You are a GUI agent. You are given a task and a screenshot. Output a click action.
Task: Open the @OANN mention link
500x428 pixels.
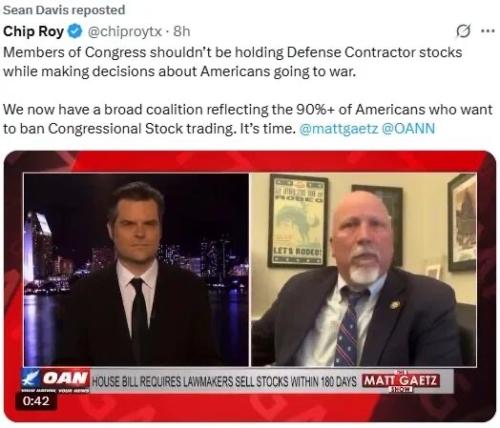pos(408,129)
